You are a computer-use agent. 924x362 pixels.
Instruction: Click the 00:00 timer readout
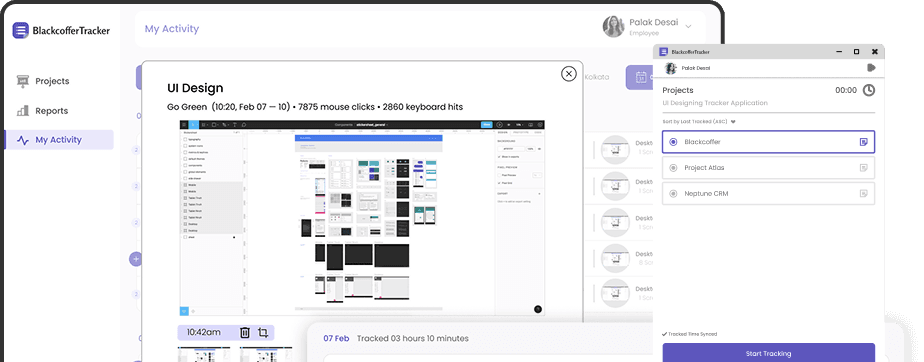[846, 90]
